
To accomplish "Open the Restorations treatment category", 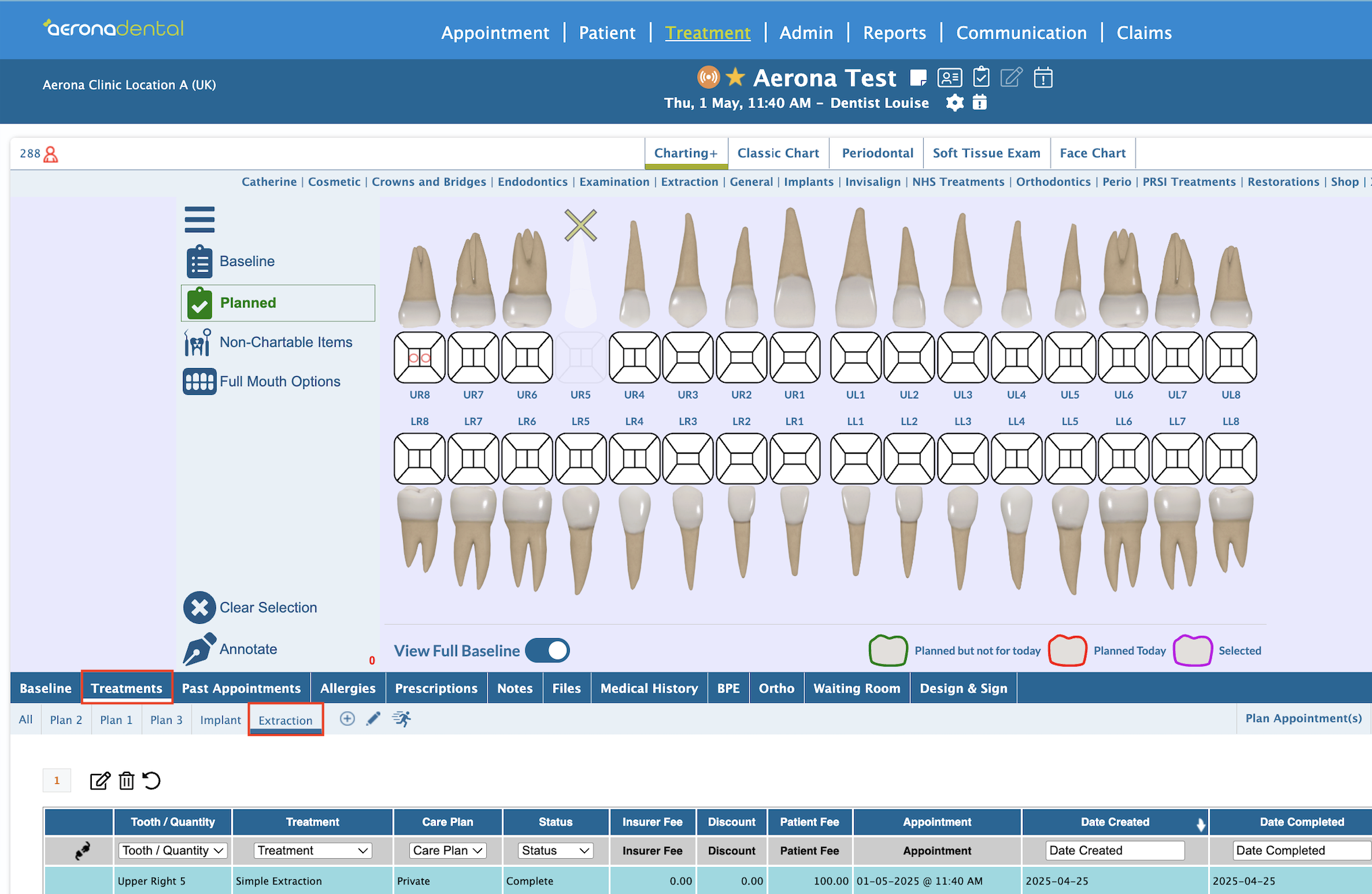I will [1283, 182].
